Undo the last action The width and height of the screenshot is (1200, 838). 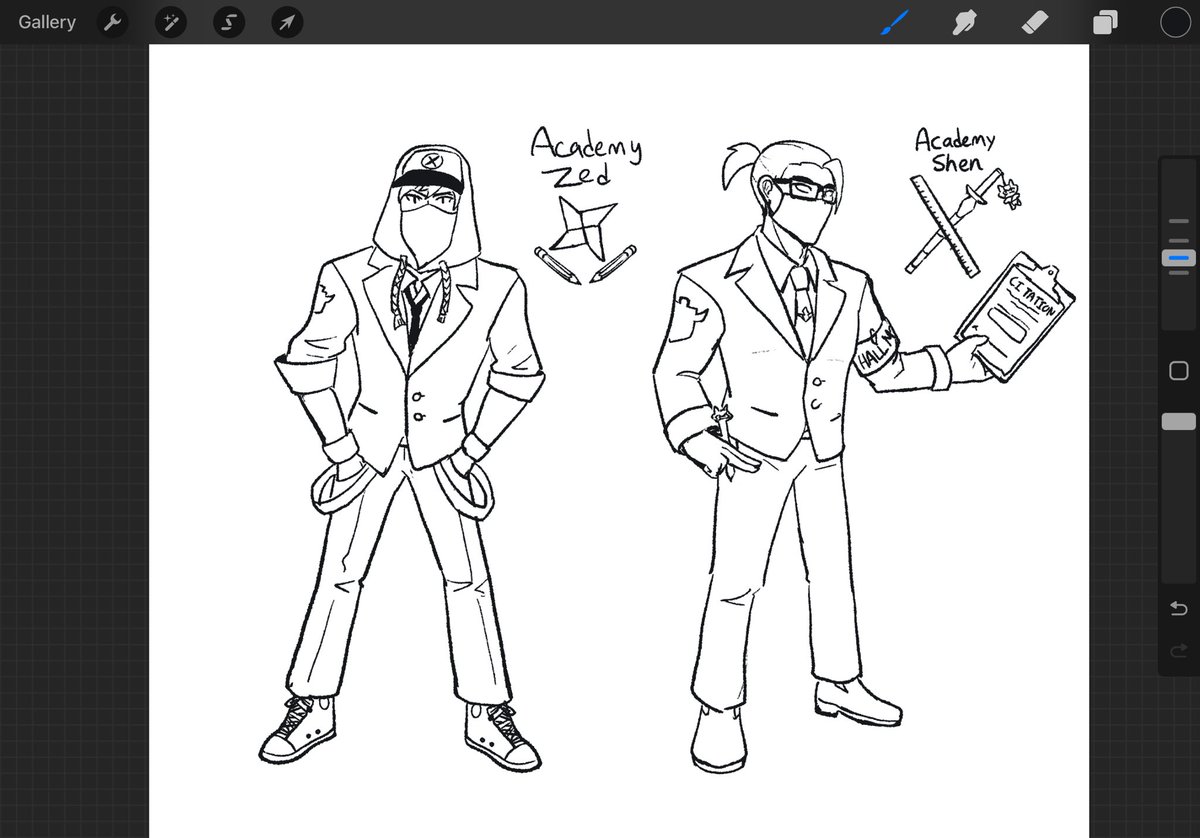[1178, 609]
